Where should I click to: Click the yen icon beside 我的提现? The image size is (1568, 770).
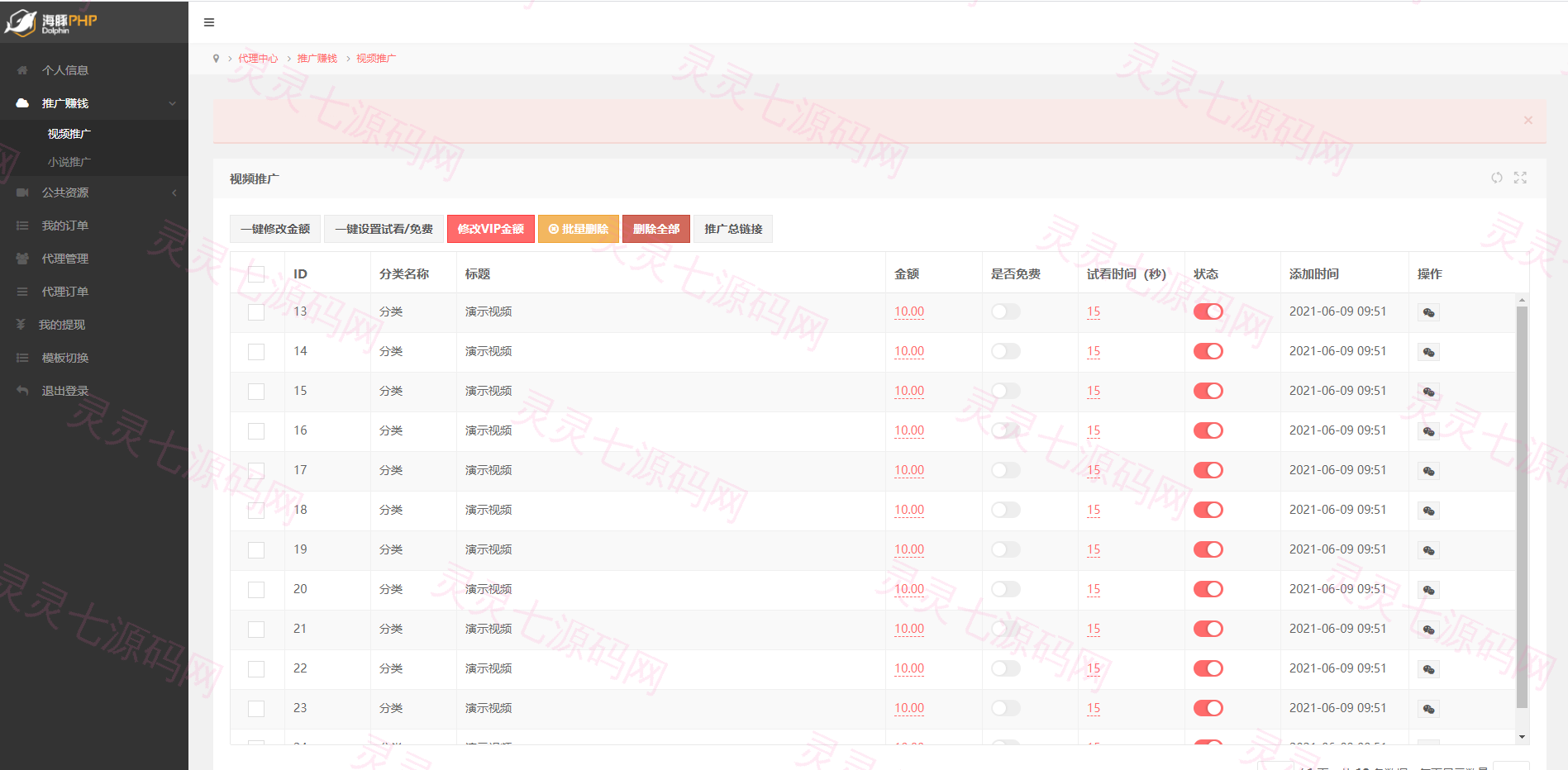click(x=21, y=325)
